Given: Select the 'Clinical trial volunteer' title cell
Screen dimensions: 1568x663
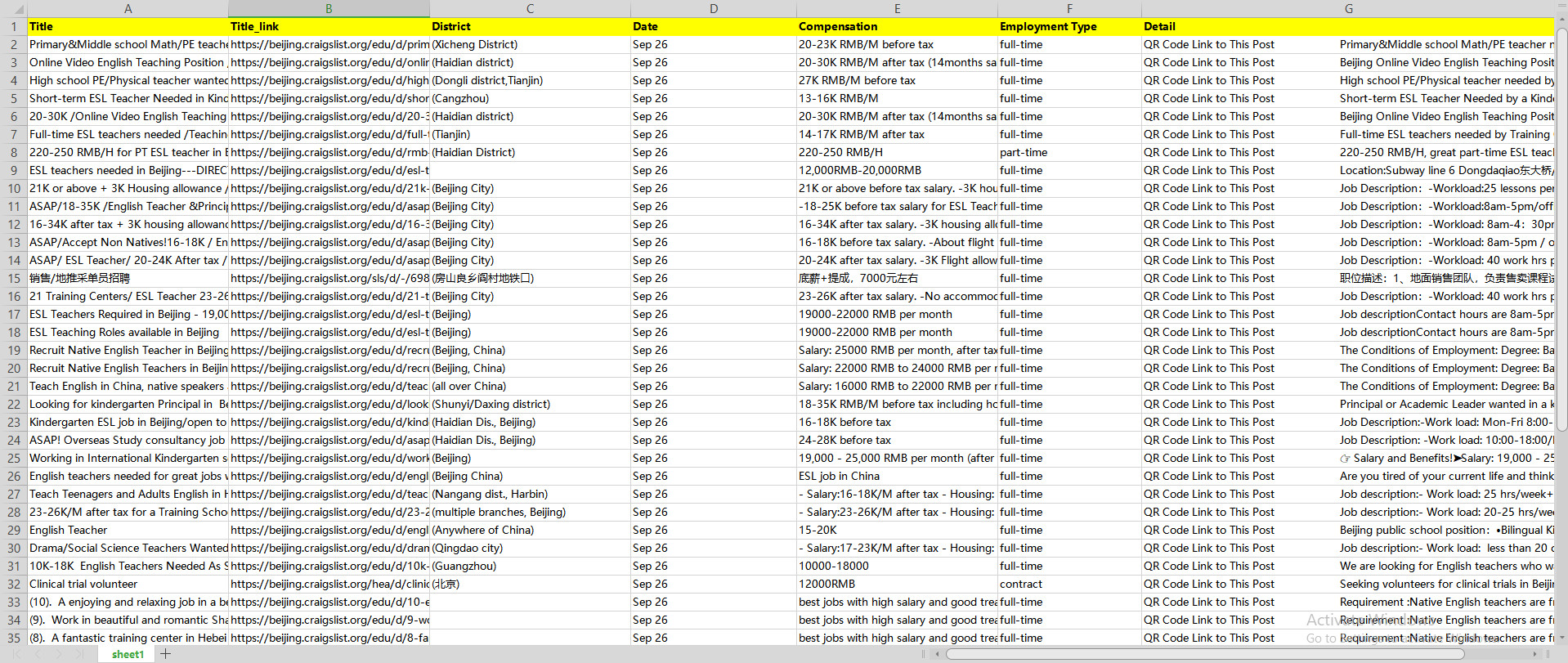Looking at the screenshot, I should pyautogui.click(x=128, y=584).
